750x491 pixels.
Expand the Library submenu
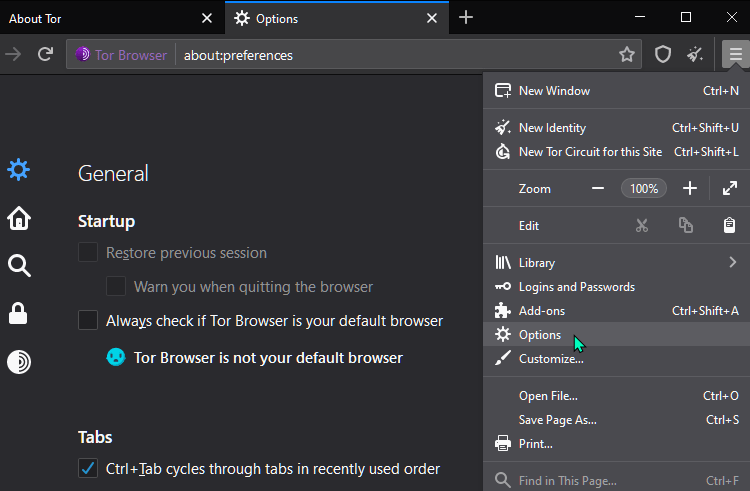coord(617,262)
